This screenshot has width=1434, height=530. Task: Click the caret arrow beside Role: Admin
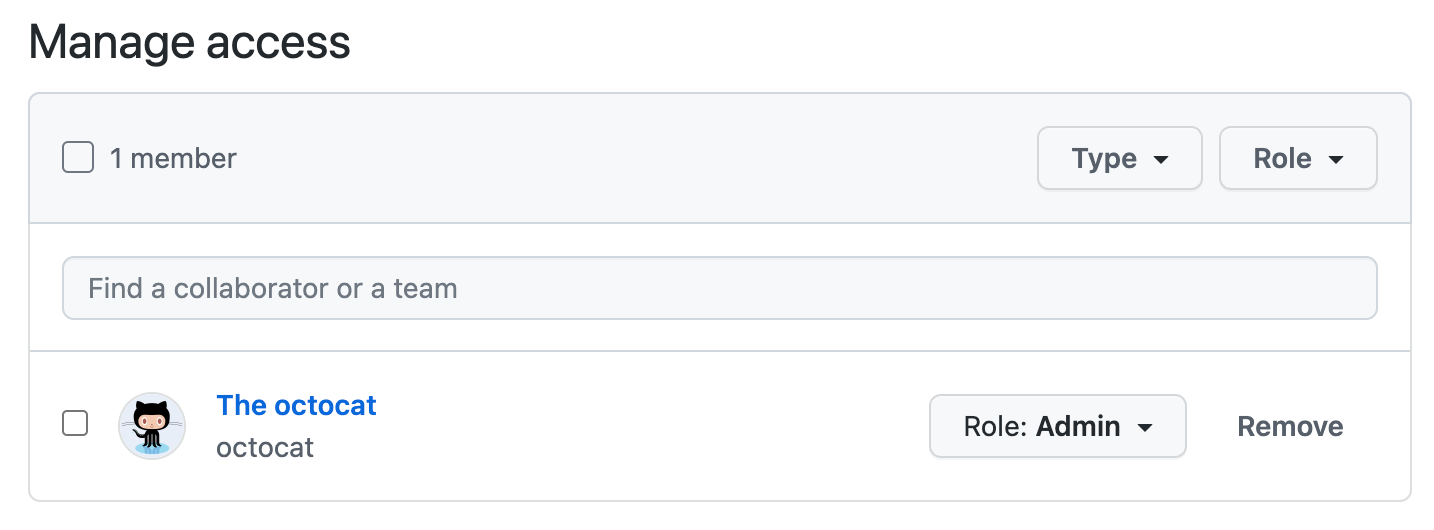click(x=1146, y=428)
